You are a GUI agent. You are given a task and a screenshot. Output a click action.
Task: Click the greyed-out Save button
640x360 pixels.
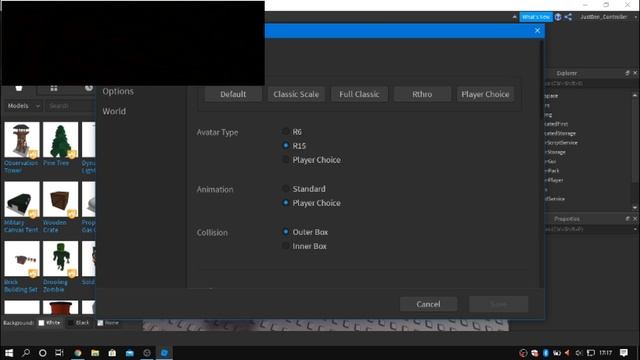pyautogui.click(x=498, y=304)
